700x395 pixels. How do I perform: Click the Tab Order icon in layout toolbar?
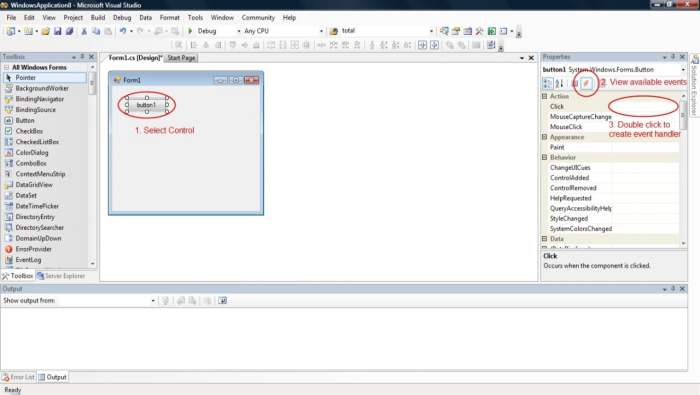(x=491, y=45)
